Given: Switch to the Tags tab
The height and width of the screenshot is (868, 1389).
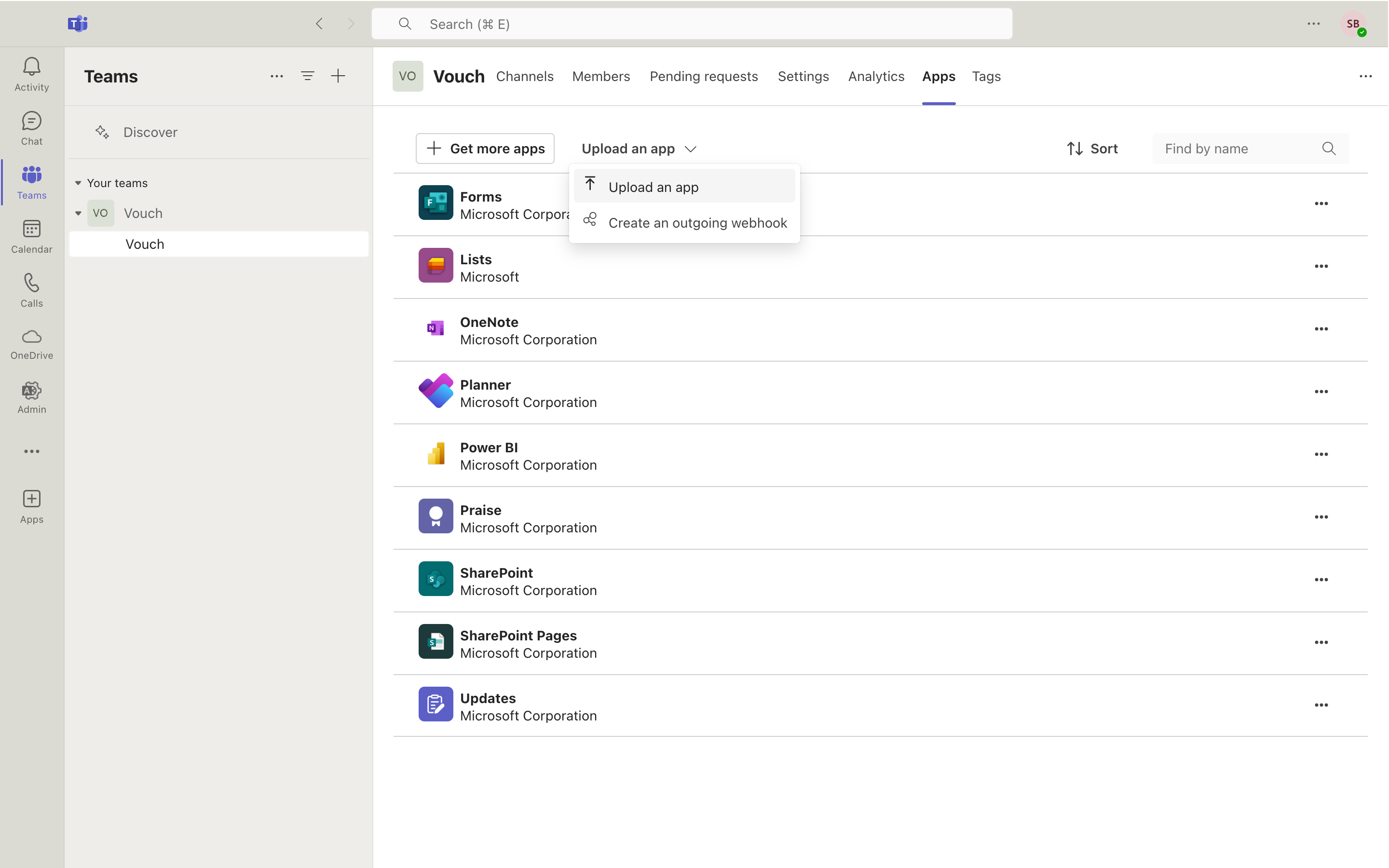Looking at the screenshot, I should pyautogui.click(x=986, y=76).
